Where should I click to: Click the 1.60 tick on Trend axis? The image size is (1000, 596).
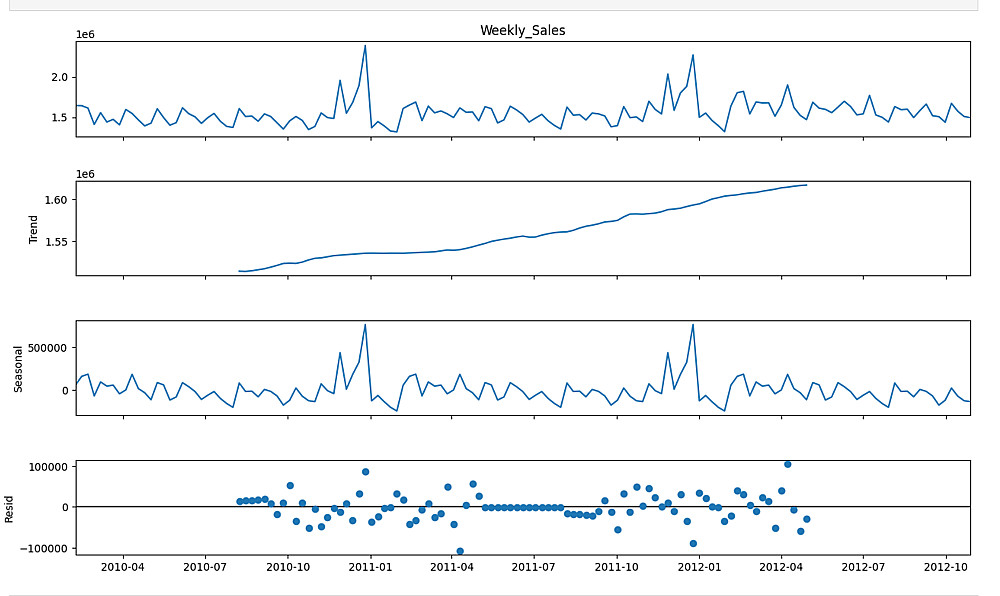click(x=56, y=200)
